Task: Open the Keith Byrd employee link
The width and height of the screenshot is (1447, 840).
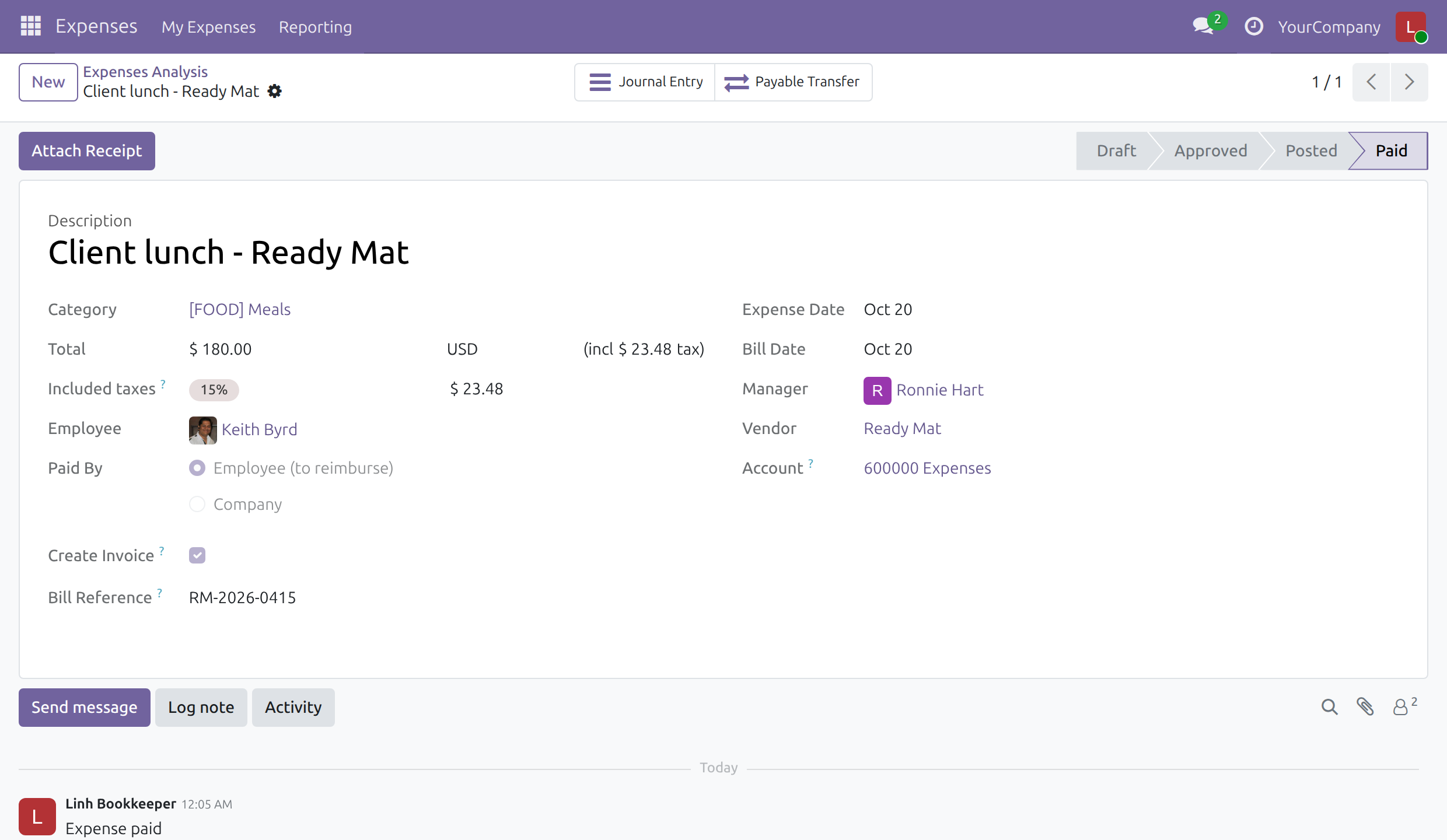Action: tap(259, 429)
